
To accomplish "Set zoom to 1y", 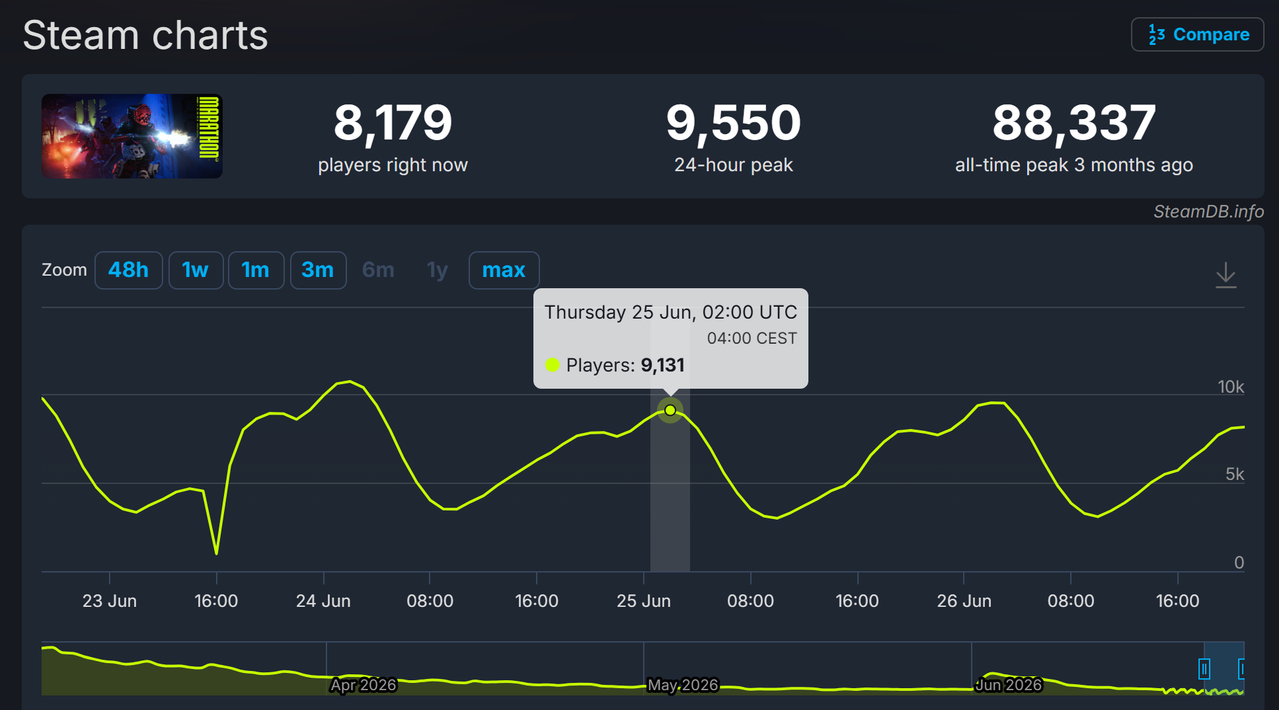I will pyautogui.click(x=437, y=270).
